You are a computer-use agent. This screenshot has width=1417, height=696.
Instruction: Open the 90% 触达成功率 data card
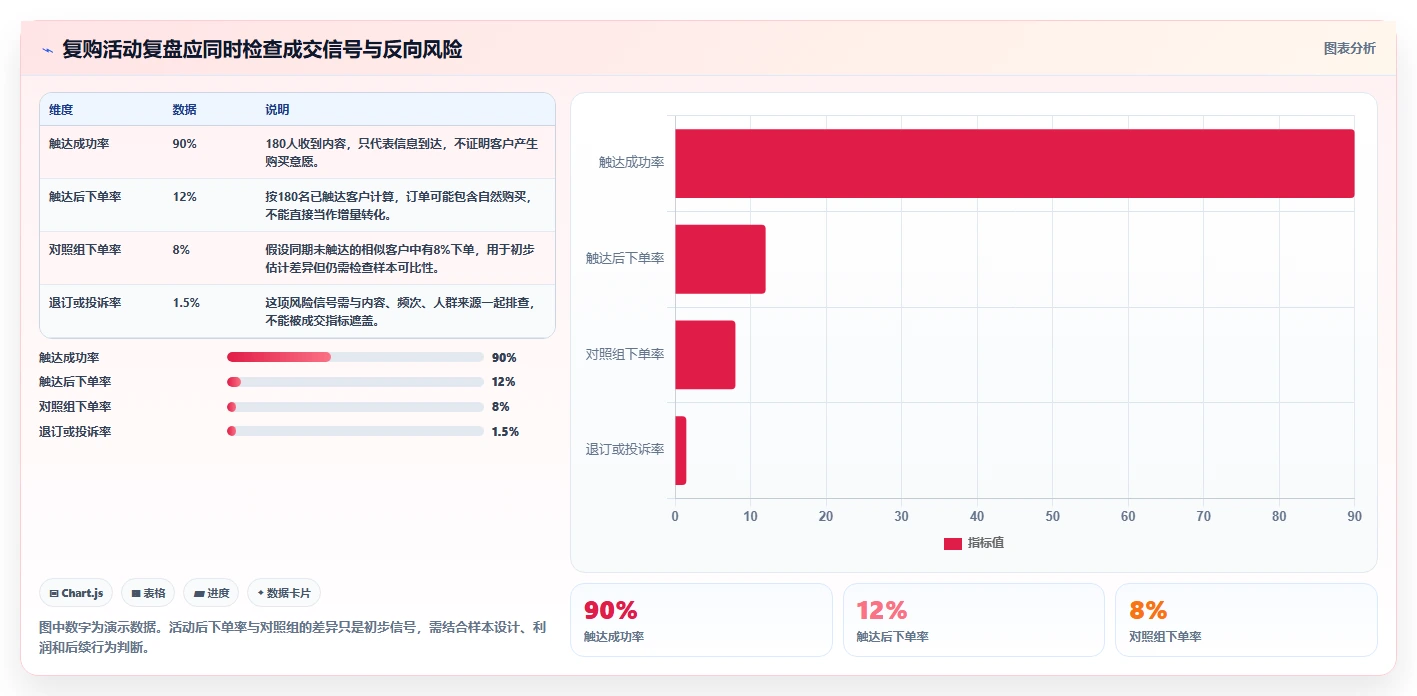click(701, 620)
